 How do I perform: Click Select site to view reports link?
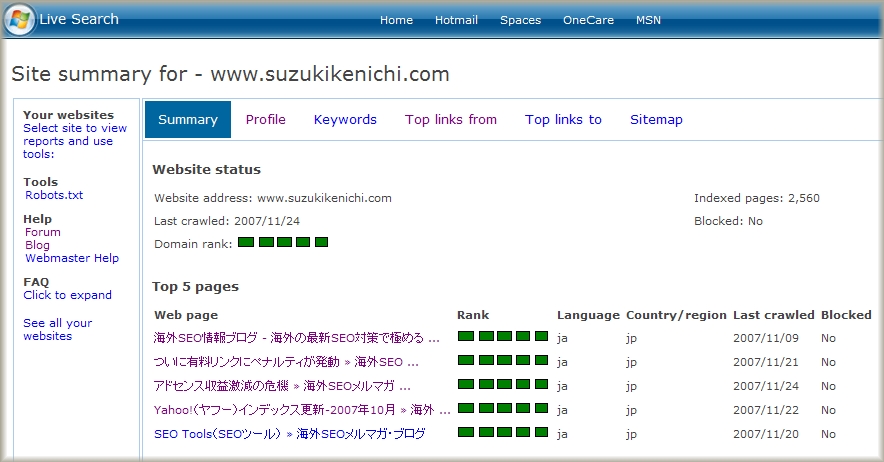[75, 141]
